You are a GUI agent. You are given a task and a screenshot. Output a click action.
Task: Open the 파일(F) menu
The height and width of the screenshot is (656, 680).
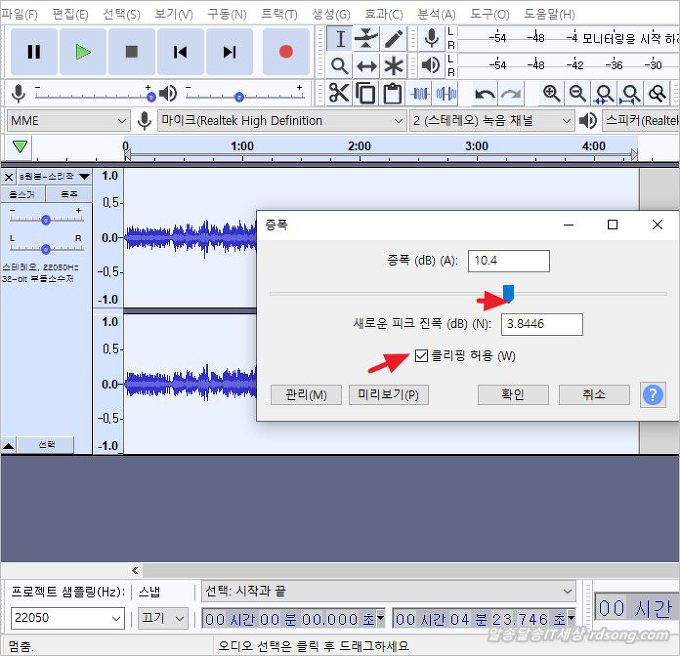coord(20,14)
